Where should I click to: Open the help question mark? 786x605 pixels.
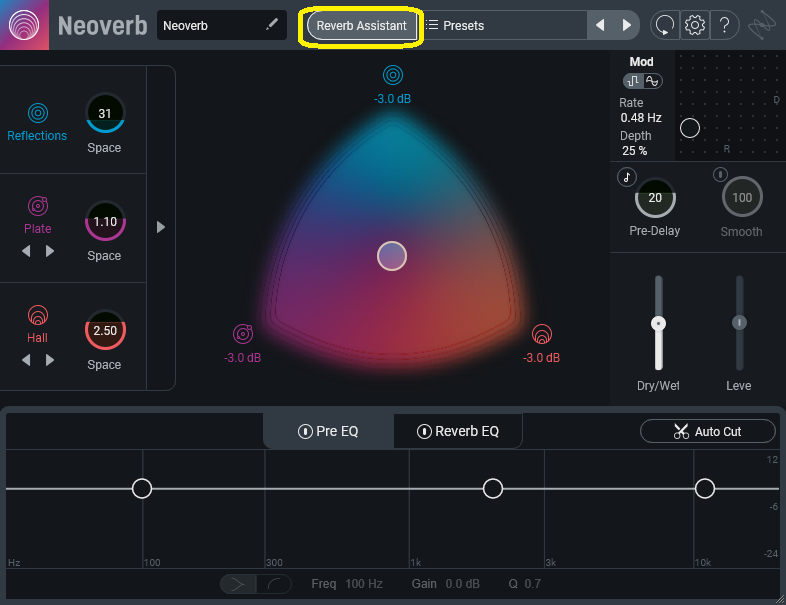pos(723,25)
